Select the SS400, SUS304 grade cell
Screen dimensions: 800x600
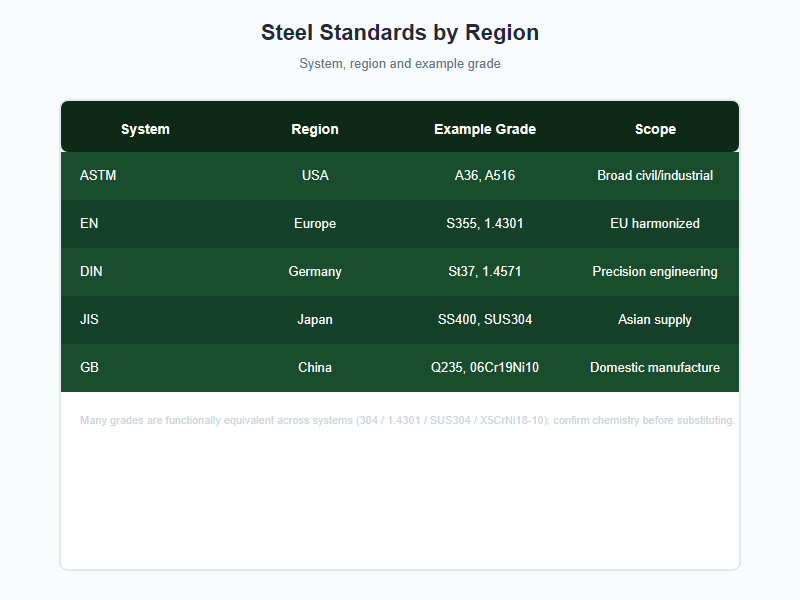[485, 319]
